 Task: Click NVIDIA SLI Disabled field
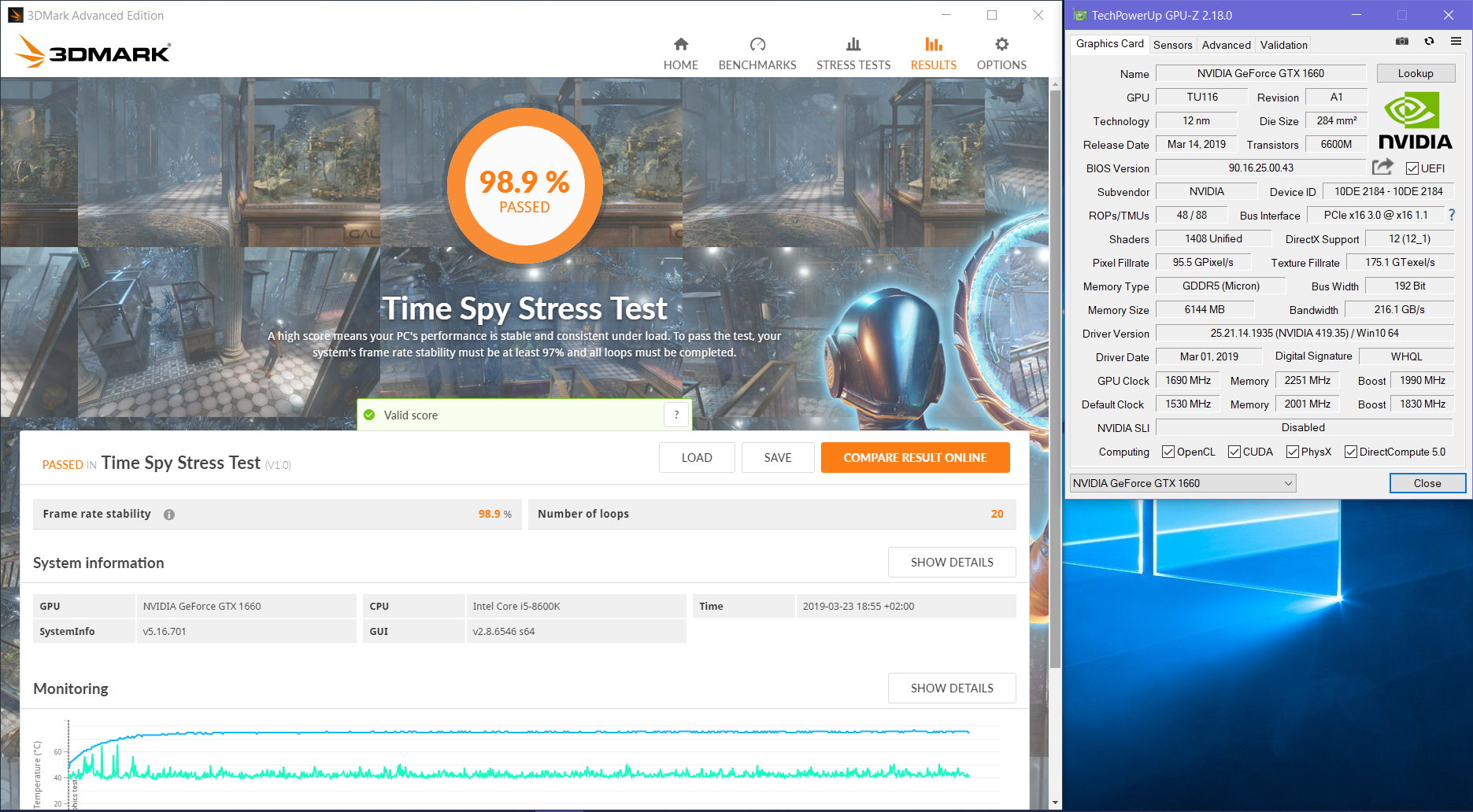(x=1305, y=427)
